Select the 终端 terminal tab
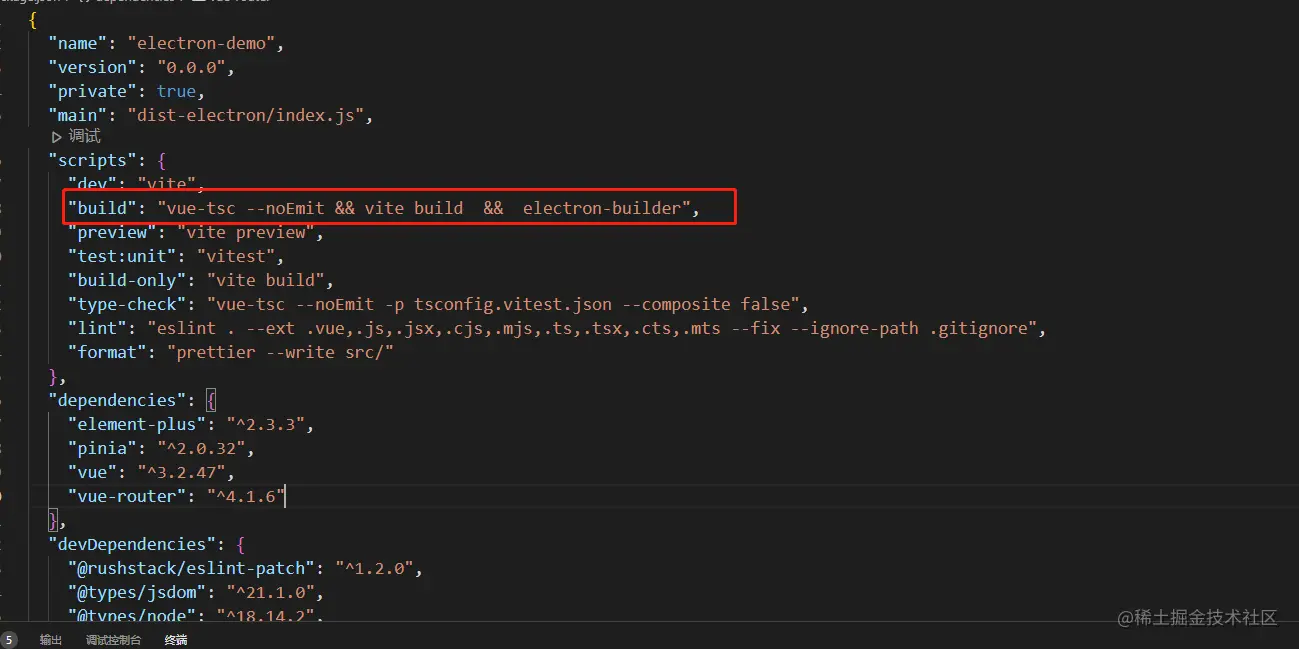 pos(176,640)
